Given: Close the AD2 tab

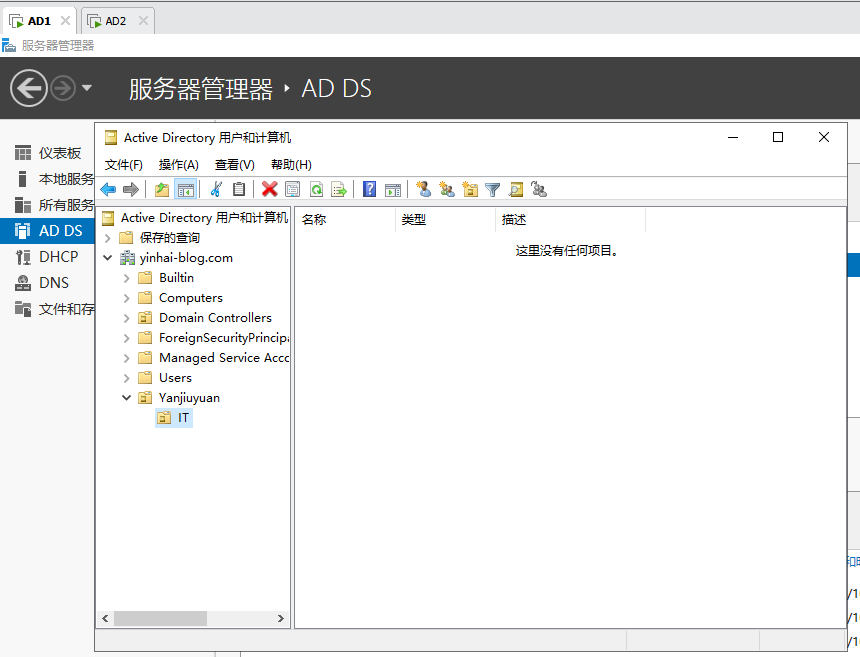Looking at the screenshot, I should coord(143,21).
